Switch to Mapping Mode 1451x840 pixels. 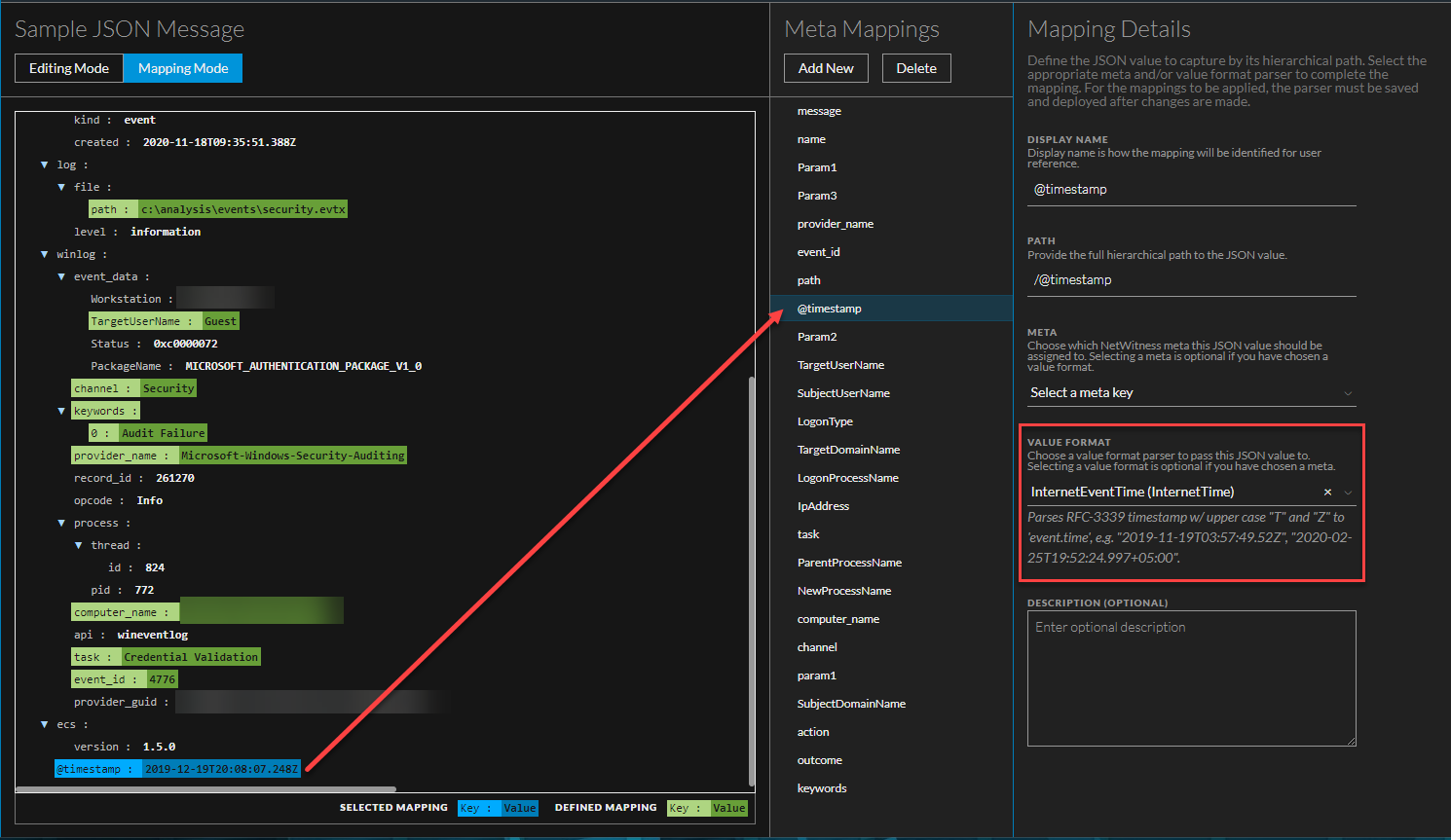[x=183, y=68]
